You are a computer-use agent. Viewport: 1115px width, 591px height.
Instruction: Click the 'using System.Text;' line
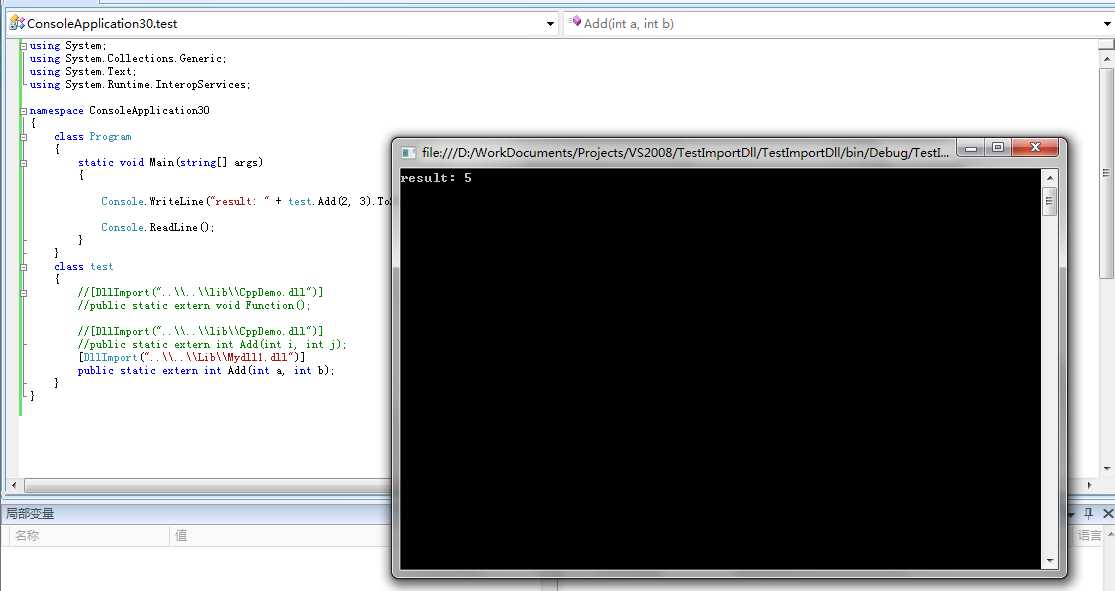(x=83, y=71)
